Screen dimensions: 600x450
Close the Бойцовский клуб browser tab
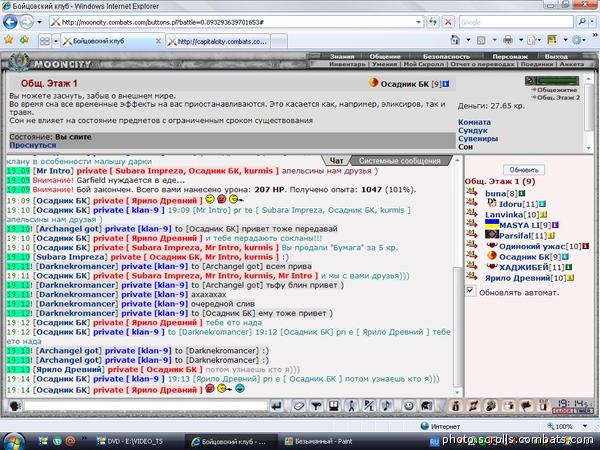tap(158, 41)
